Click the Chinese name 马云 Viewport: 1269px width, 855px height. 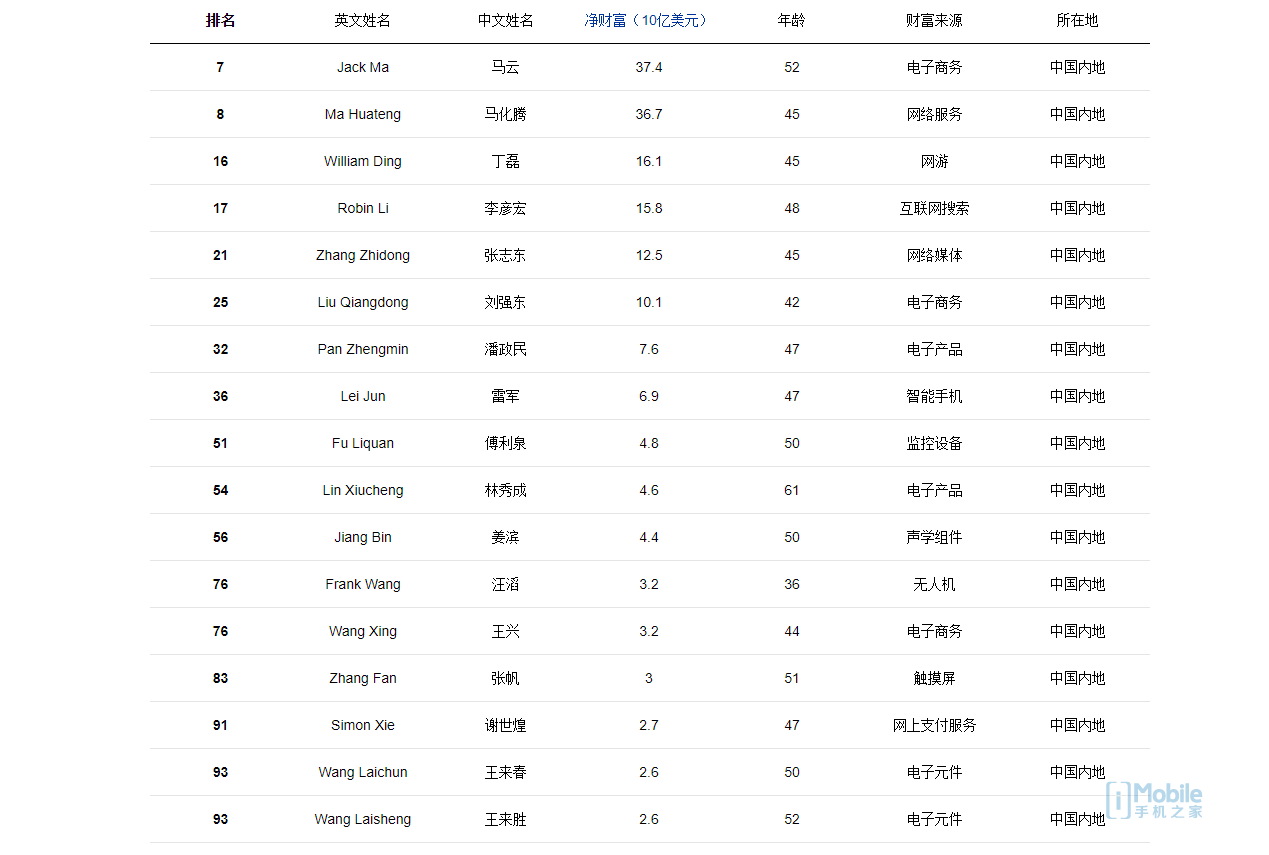pyautogui.click(x=506, y=67)
